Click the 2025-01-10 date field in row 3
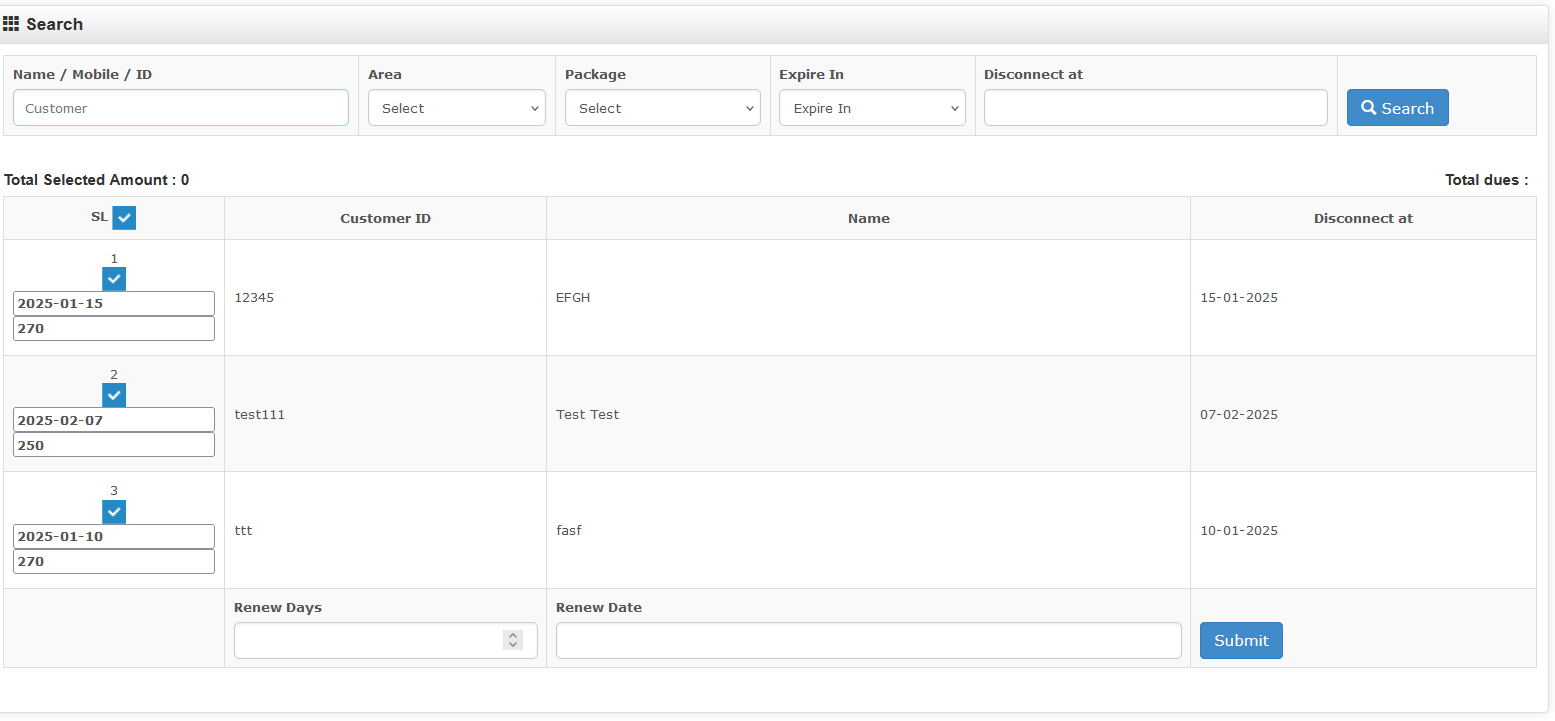Viewport: 1555px width, 721px height. point(114,537)
